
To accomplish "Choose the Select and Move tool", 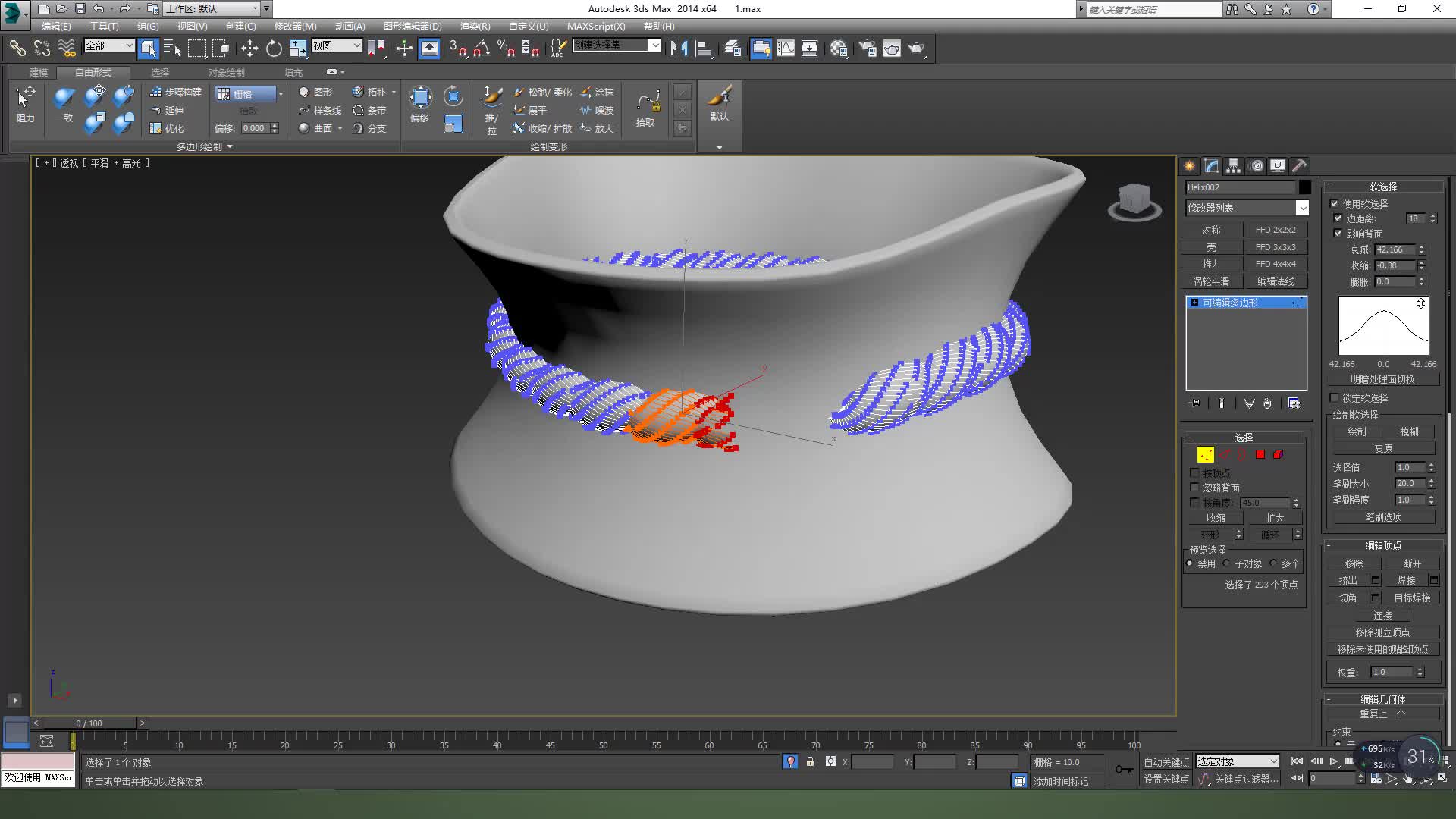I will tap(249, 49).
